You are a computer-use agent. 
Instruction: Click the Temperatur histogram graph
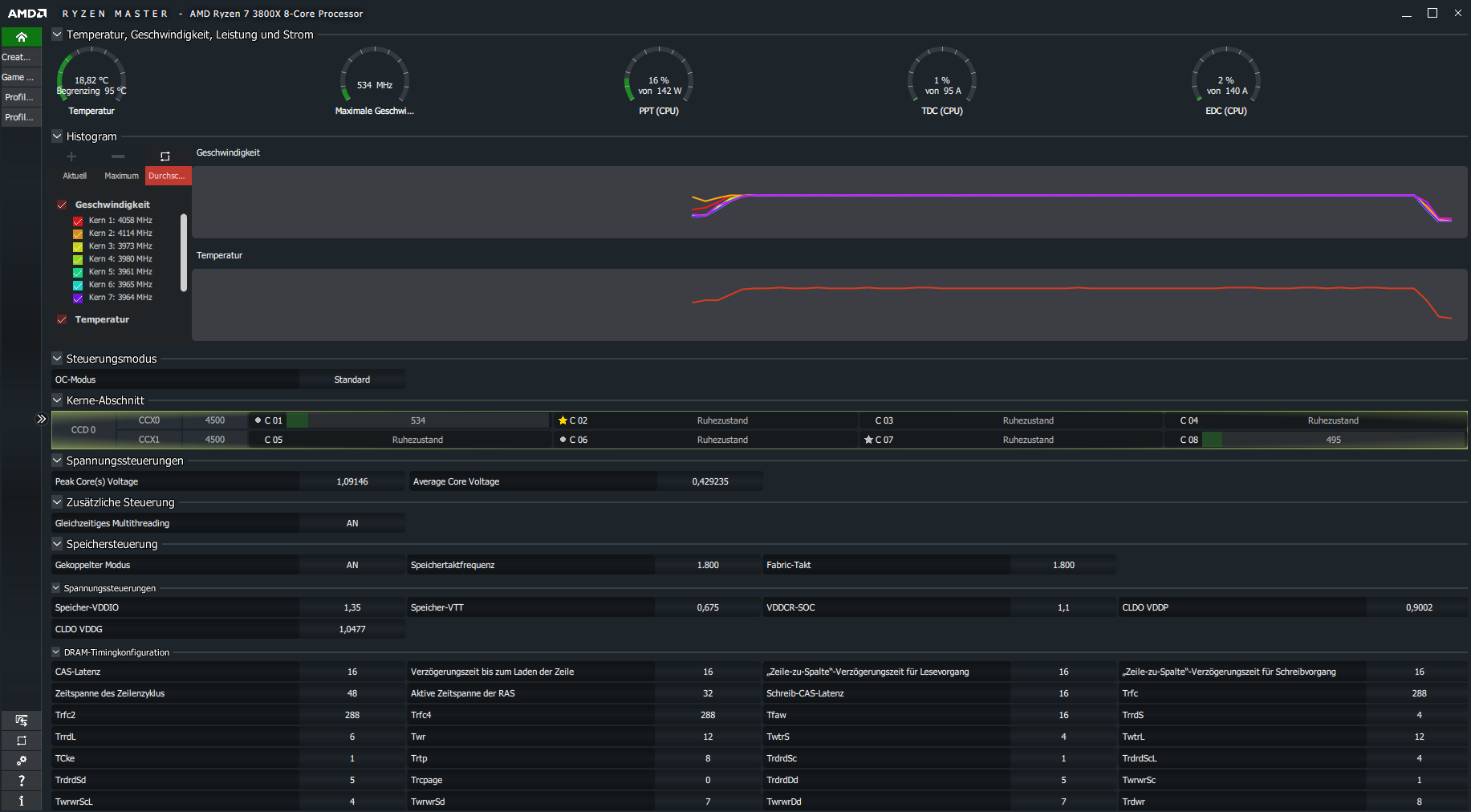pyautogui.click(x=830, y=305)
